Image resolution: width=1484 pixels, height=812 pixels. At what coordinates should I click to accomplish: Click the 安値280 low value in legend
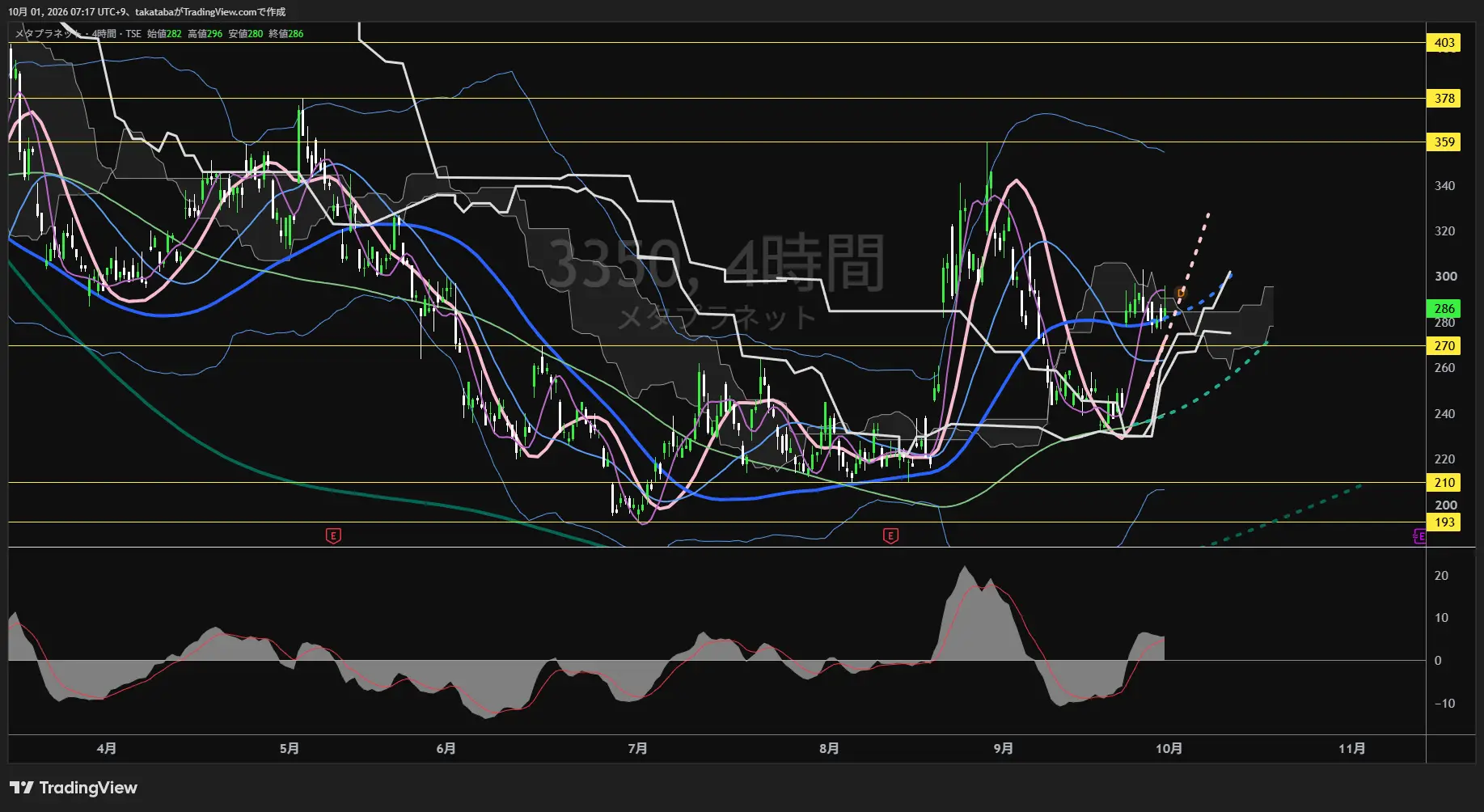(246, 34)
